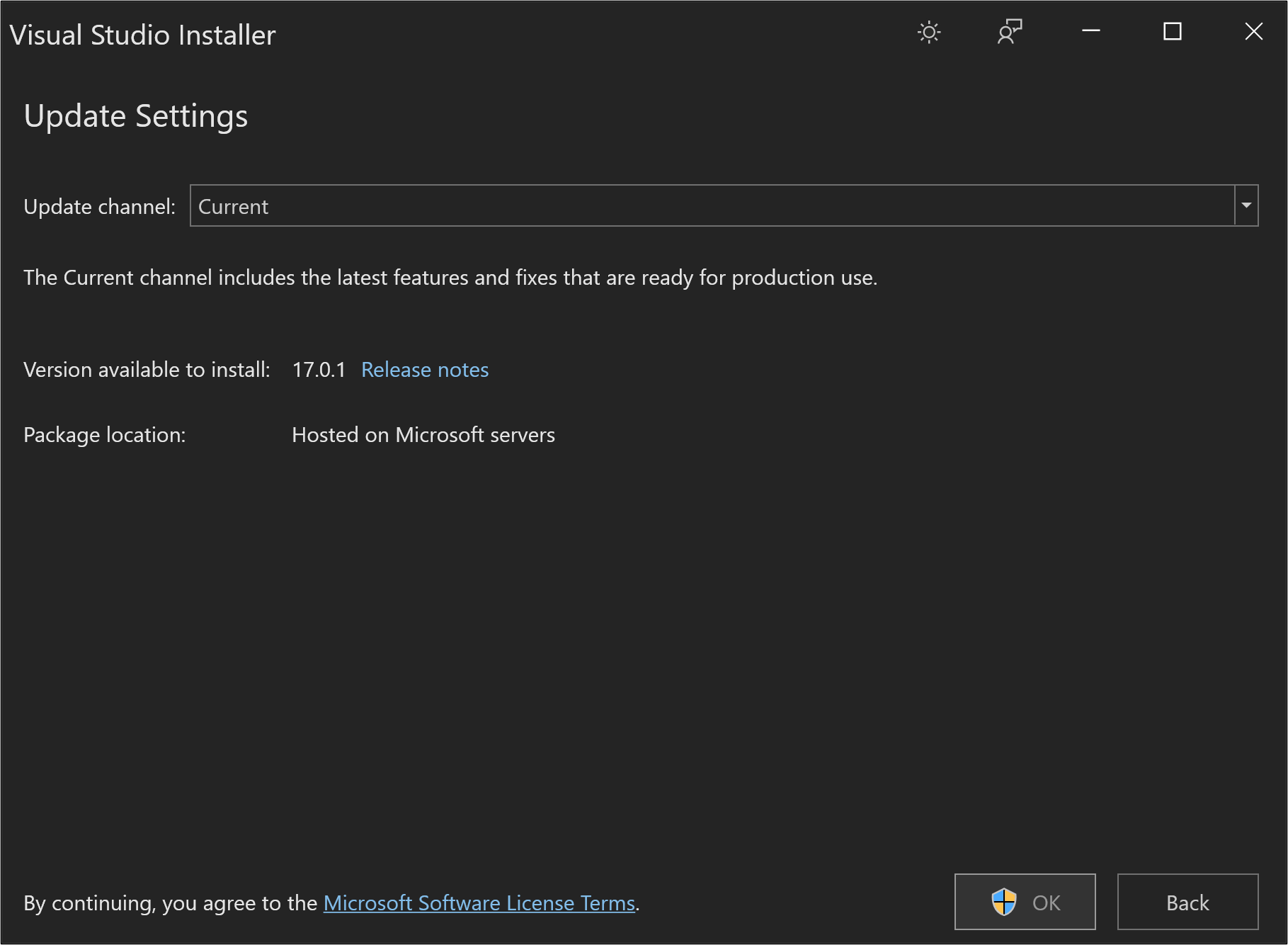
Task: Open the send feedback icon
Action: click(1010, 33)
